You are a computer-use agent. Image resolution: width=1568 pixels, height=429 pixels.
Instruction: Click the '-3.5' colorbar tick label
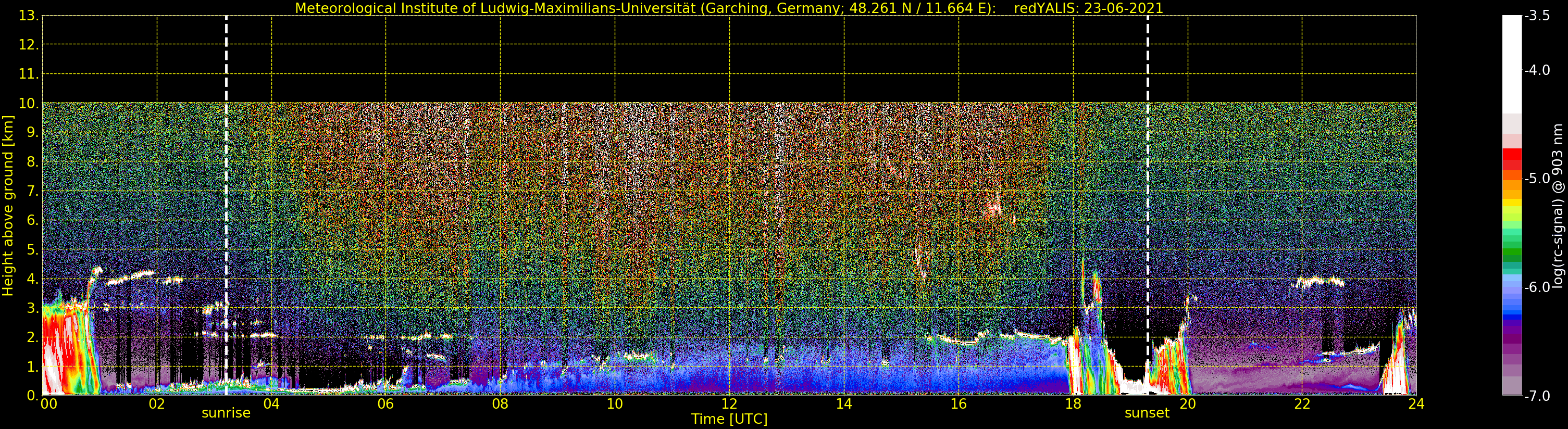(x=1537, y=17)
